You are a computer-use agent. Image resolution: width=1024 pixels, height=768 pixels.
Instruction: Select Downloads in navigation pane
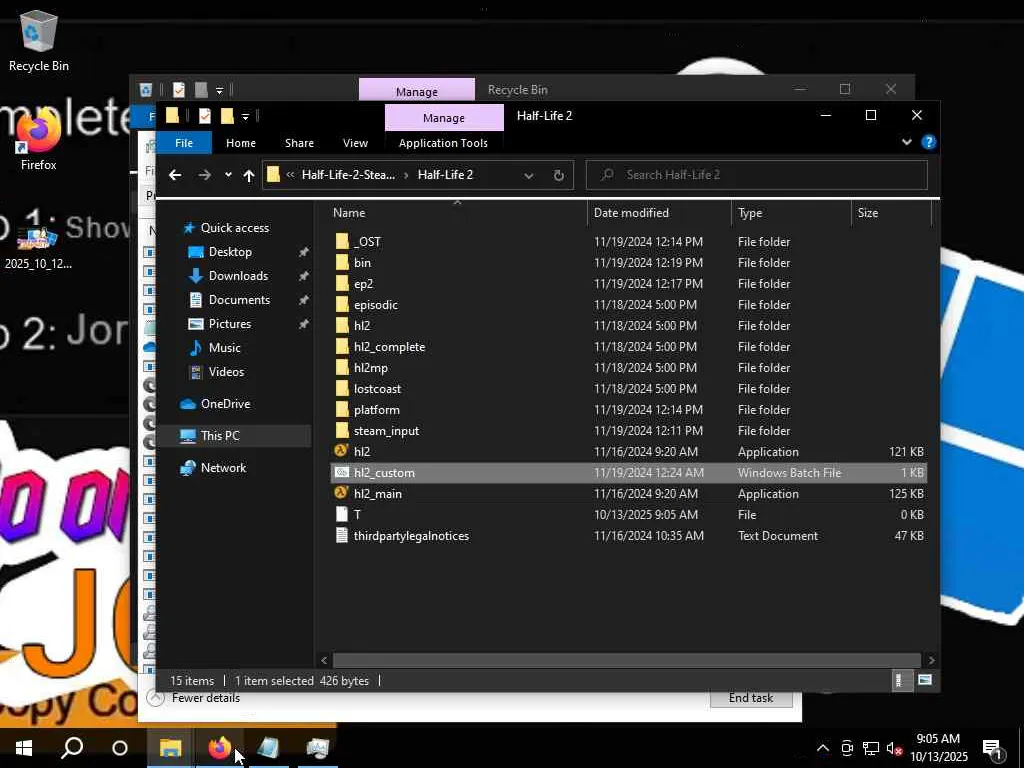pyautogui.click(x=238, y=276)
